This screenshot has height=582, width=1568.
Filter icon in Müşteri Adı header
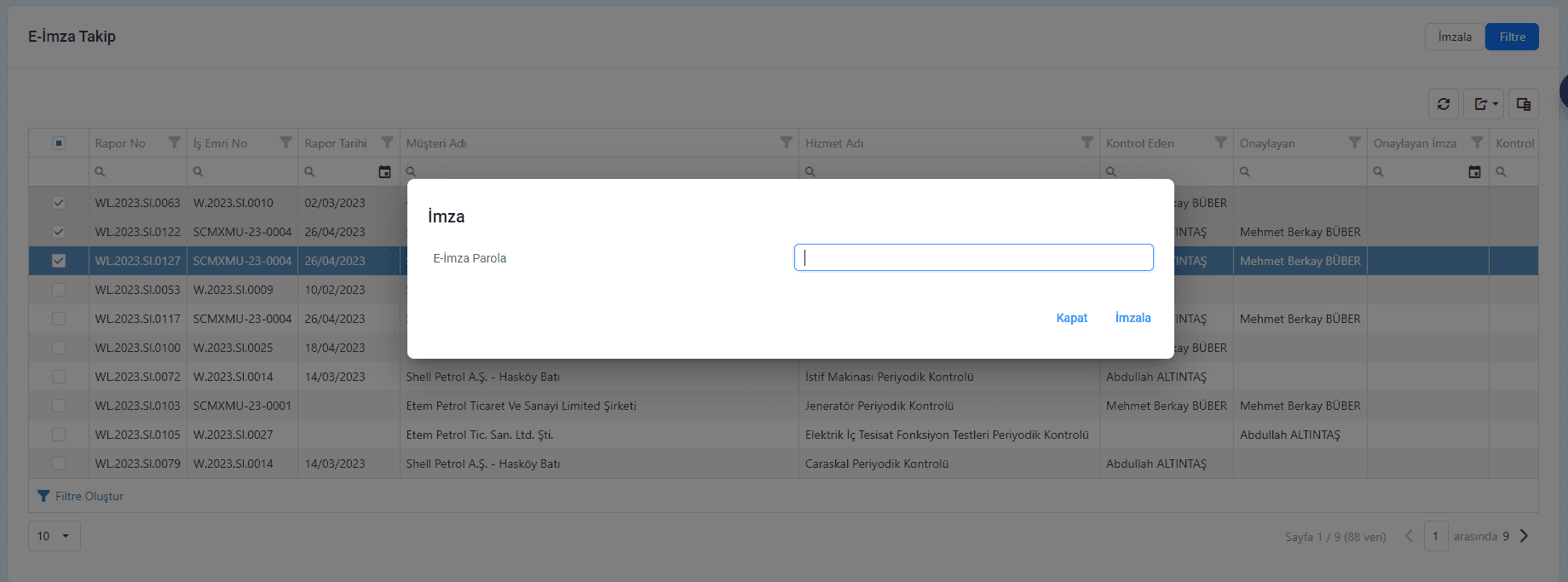tap(787, 142)
